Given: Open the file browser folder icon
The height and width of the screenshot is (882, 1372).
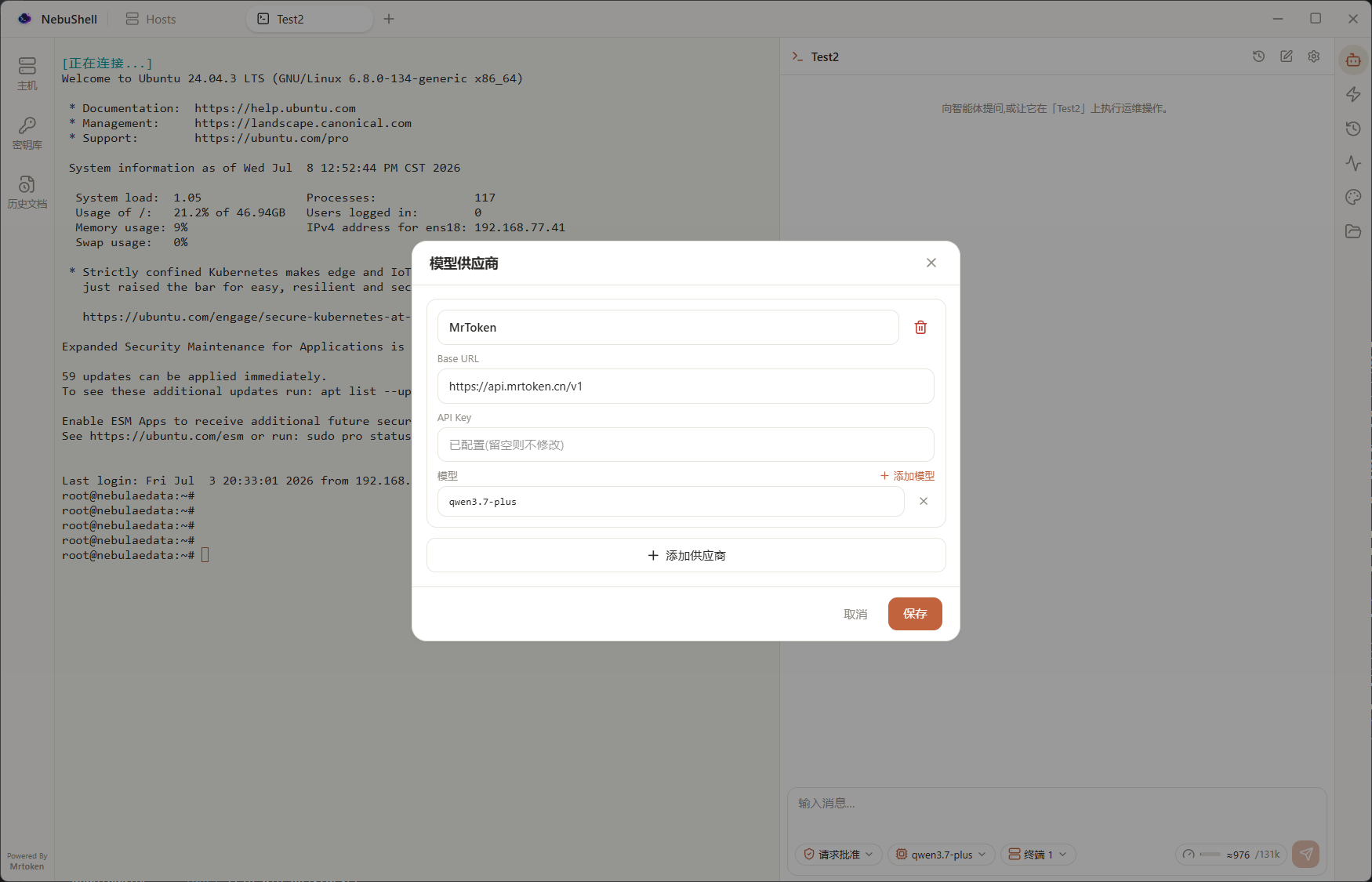Looking at the screenshot, I should 1353,231.
